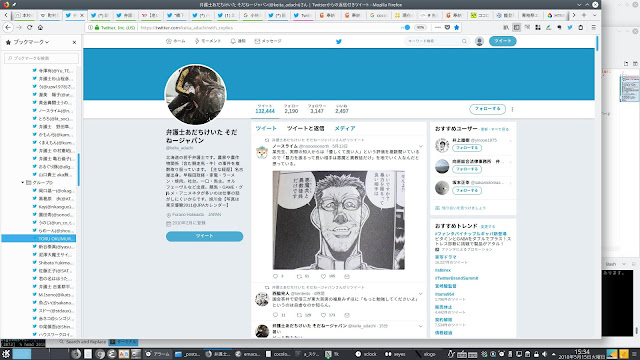Toggle the sidebar view toolbar icon
640x360 pixels.
[x=516, y=27]
